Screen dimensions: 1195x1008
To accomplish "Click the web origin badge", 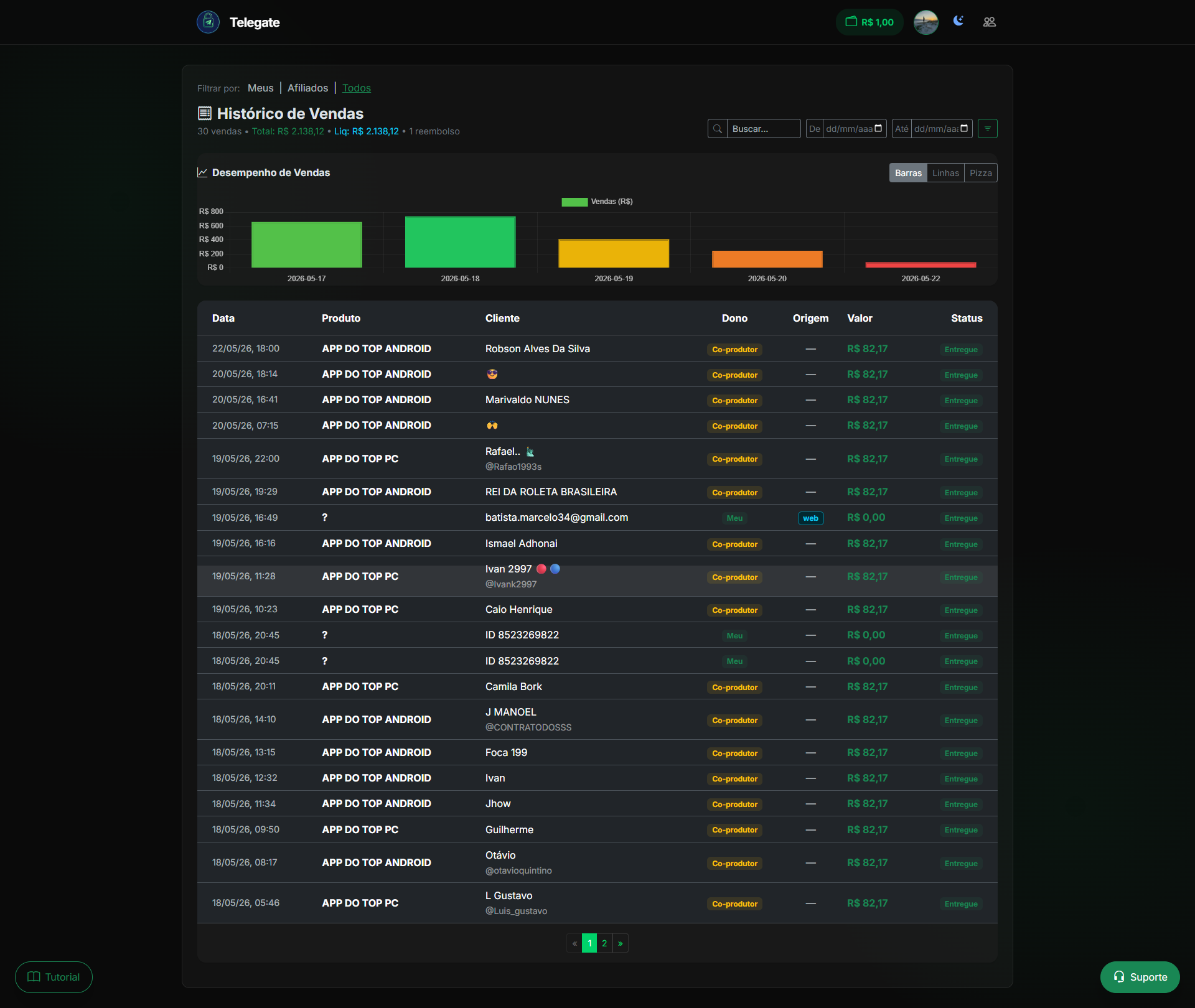I will tap(810, 518).
